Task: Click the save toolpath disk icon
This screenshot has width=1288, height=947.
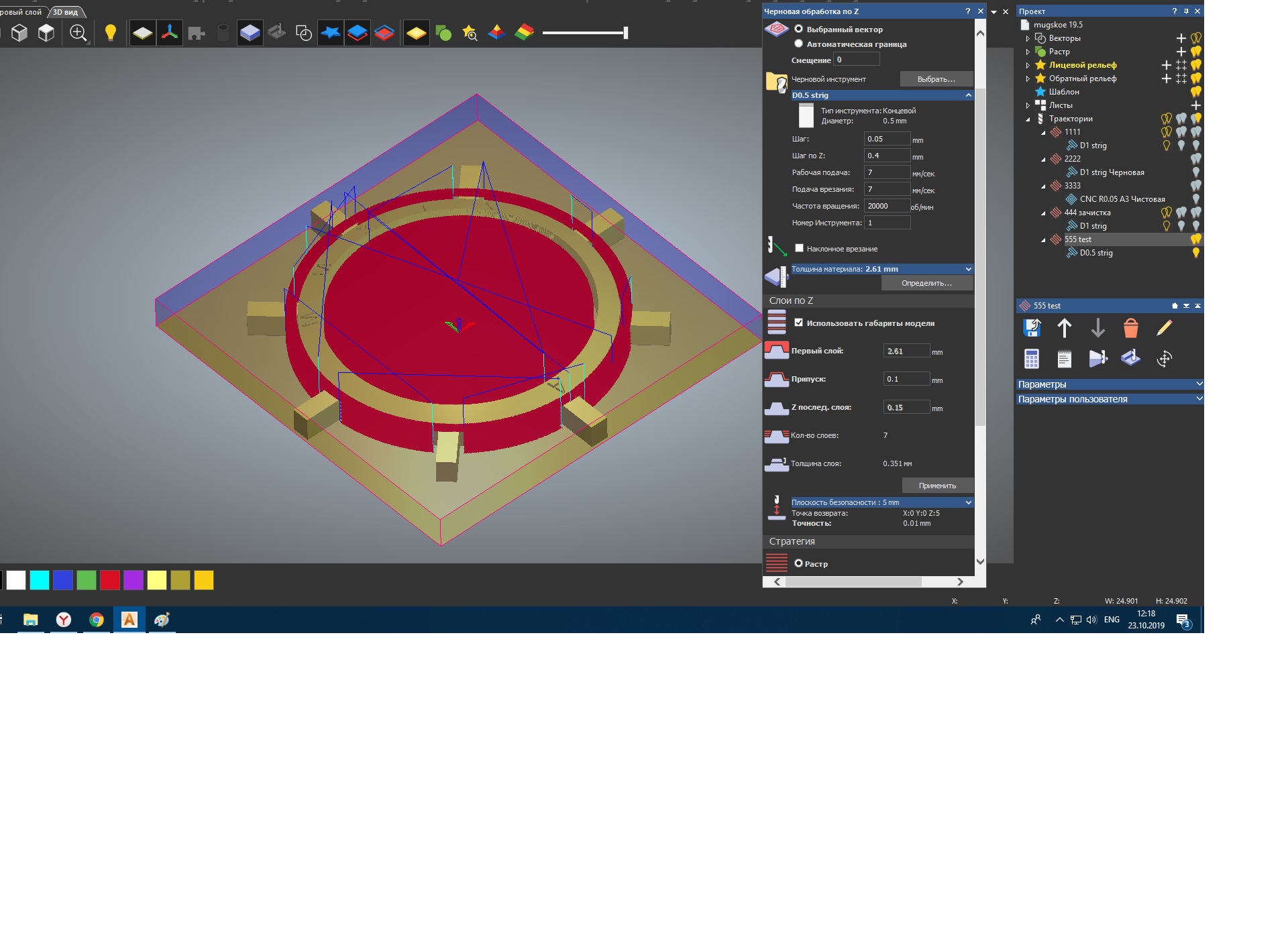Action: click(x=1031, y=328)
